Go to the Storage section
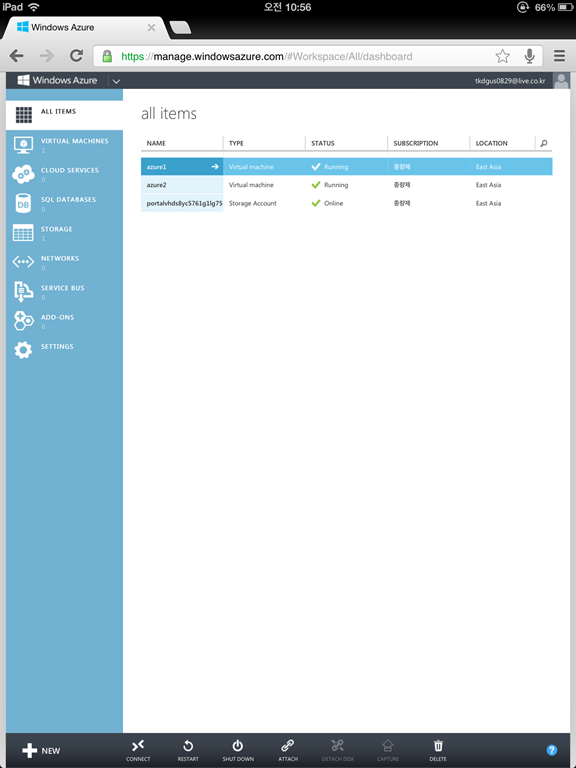 pos(64,233)
